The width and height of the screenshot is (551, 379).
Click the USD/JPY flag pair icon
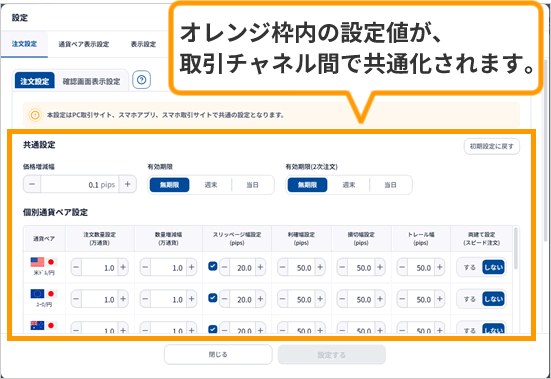point(44,262)
